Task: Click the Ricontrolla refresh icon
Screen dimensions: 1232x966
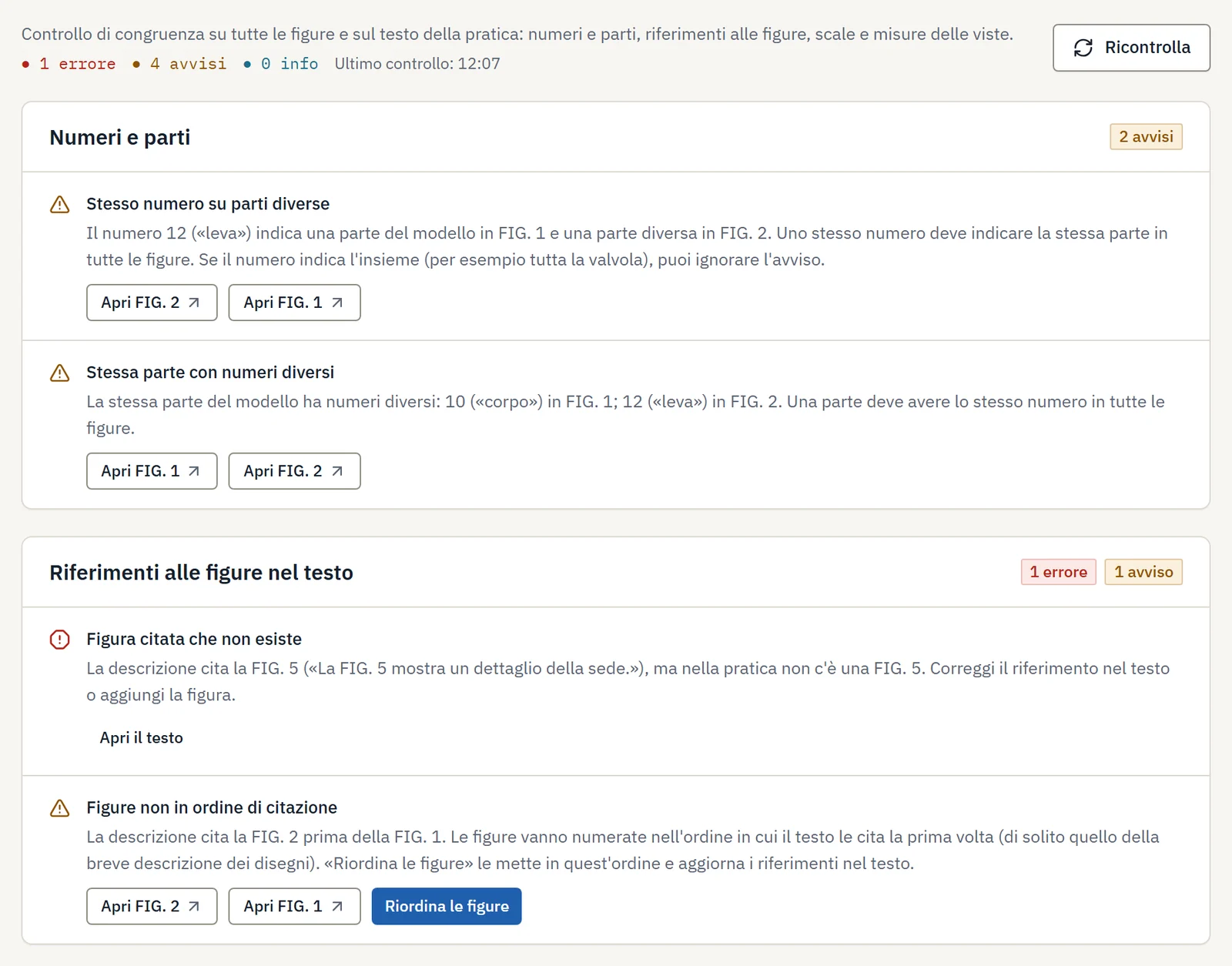Action: coord(1083,48)
